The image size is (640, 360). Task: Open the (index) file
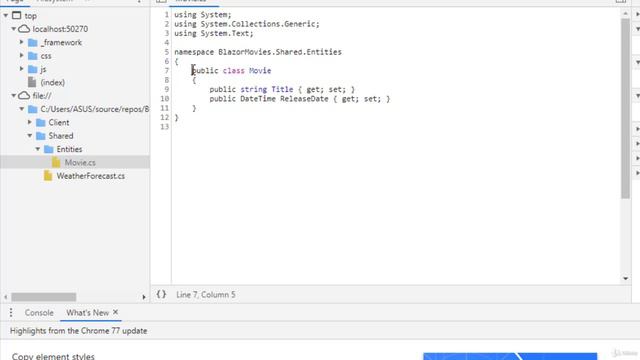coord(53,82)
